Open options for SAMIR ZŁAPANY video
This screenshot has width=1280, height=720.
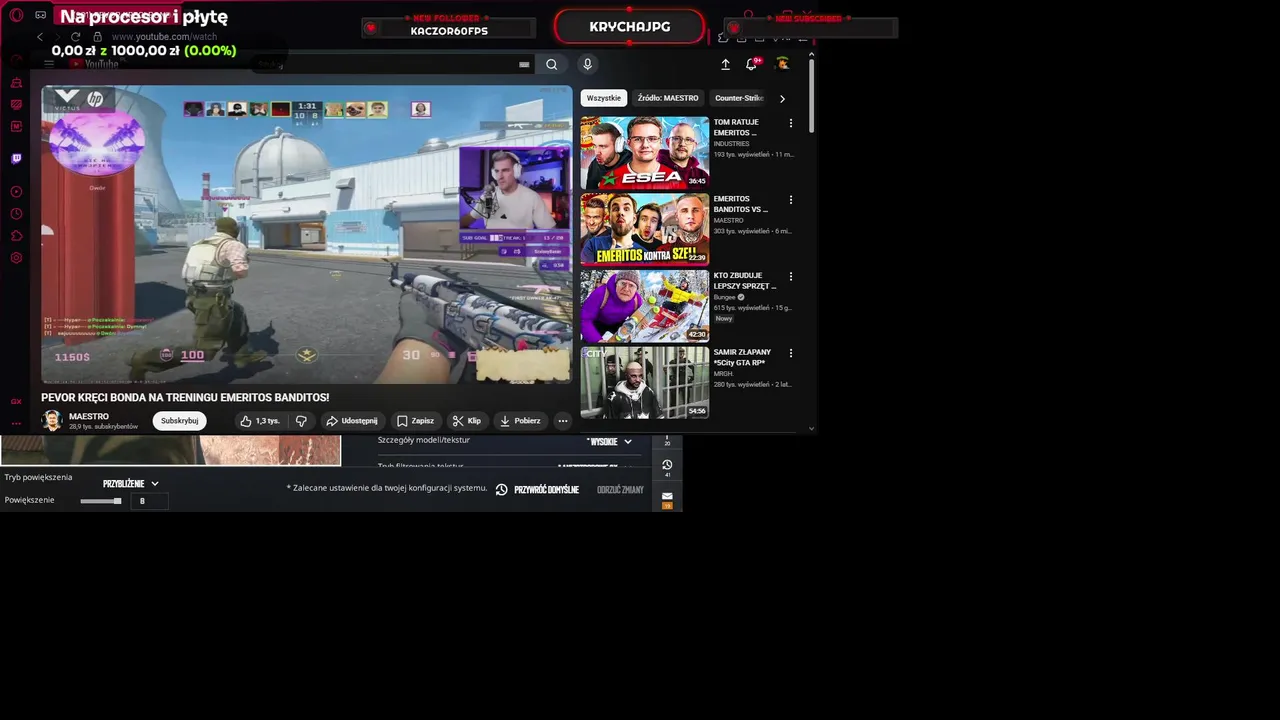[791, 353]
